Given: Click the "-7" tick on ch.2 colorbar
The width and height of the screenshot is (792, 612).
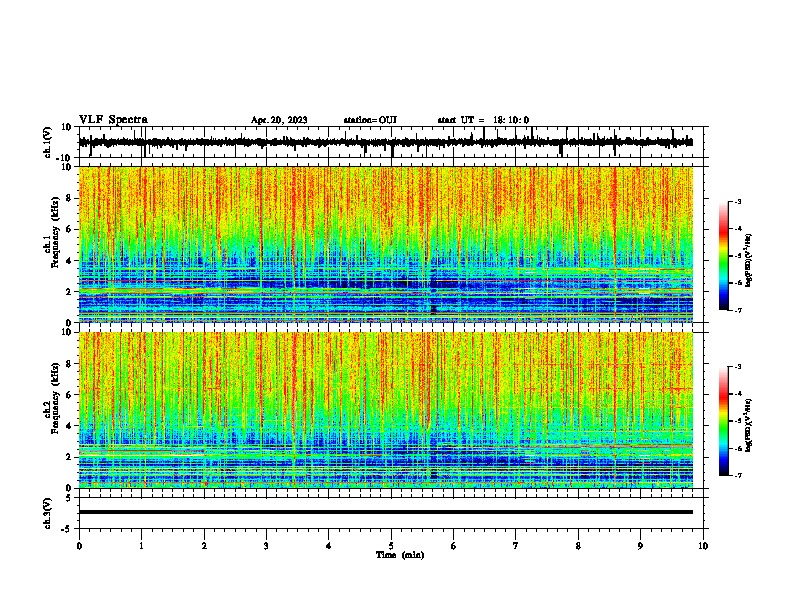Looking at the screenshot, I should (x=738, y=475).
